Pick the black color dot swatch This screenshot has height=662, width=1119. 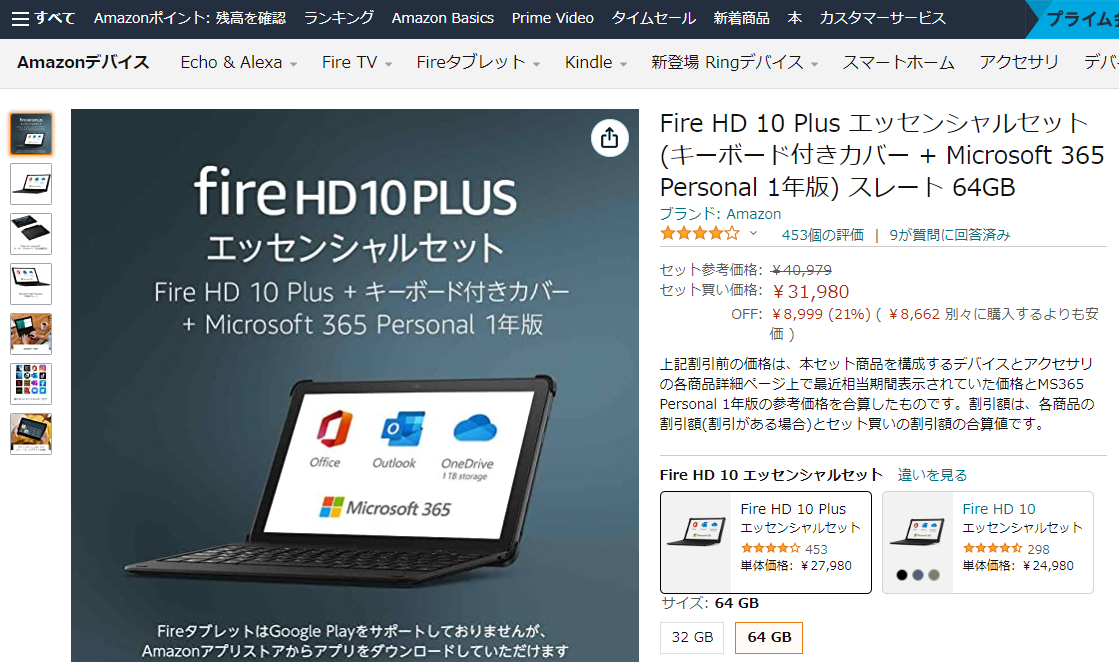coord(902,575)
